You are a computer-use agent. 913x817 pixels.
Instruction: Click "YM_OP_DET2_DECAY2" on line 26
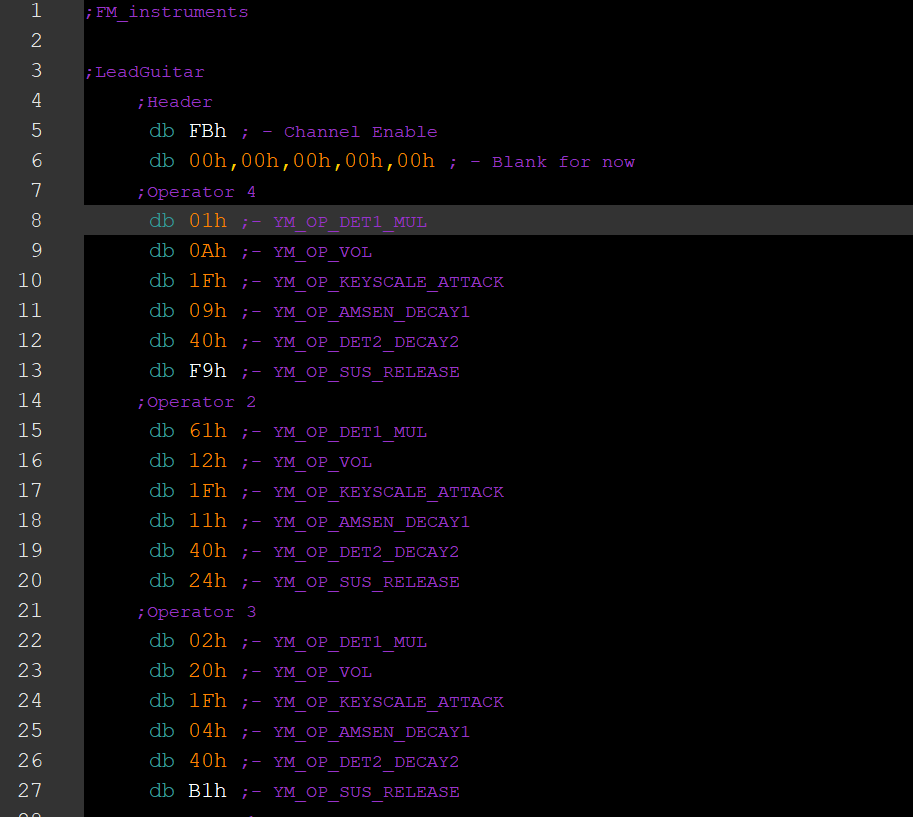click(x=366, y=762)
